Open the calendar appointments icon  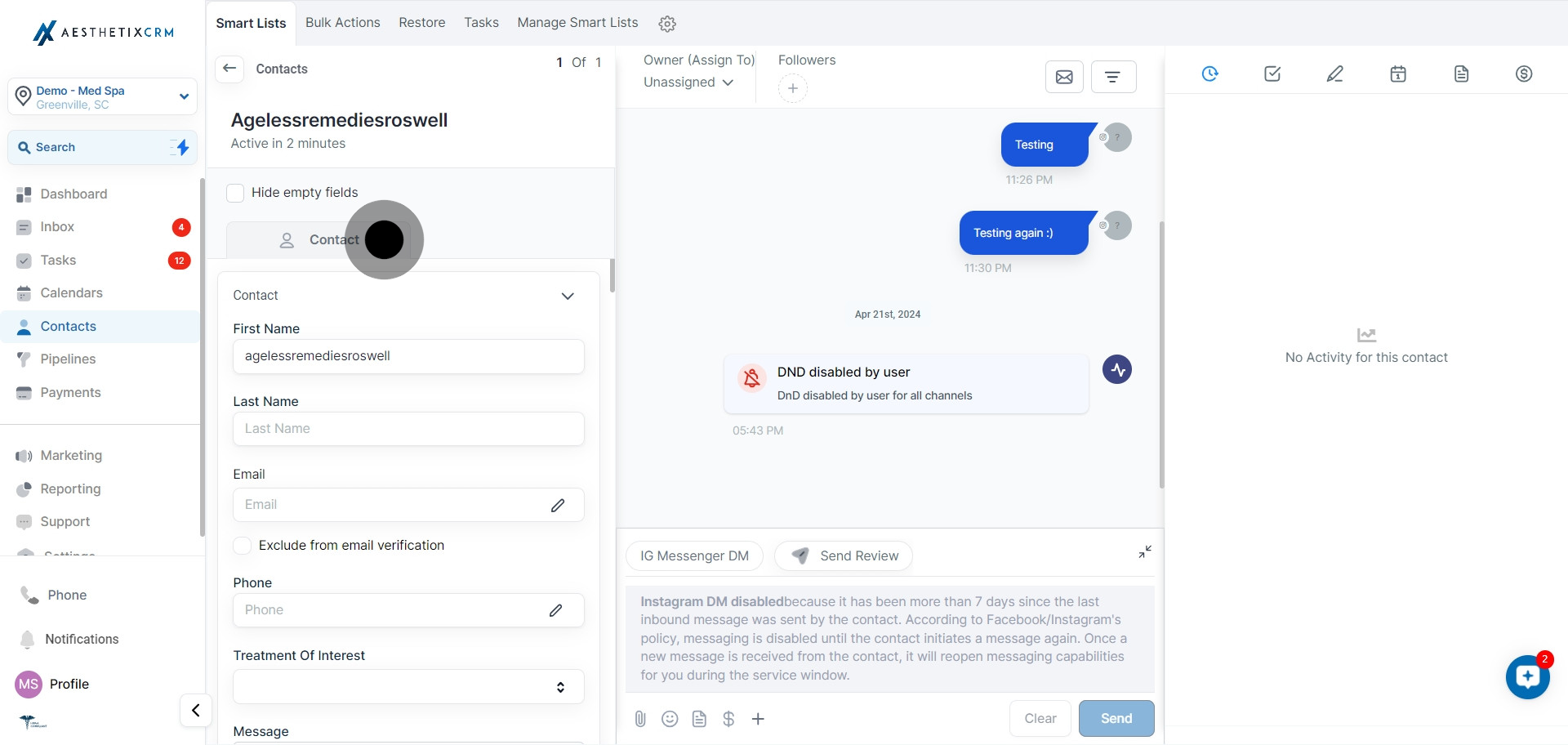(x=1398, y=74)
